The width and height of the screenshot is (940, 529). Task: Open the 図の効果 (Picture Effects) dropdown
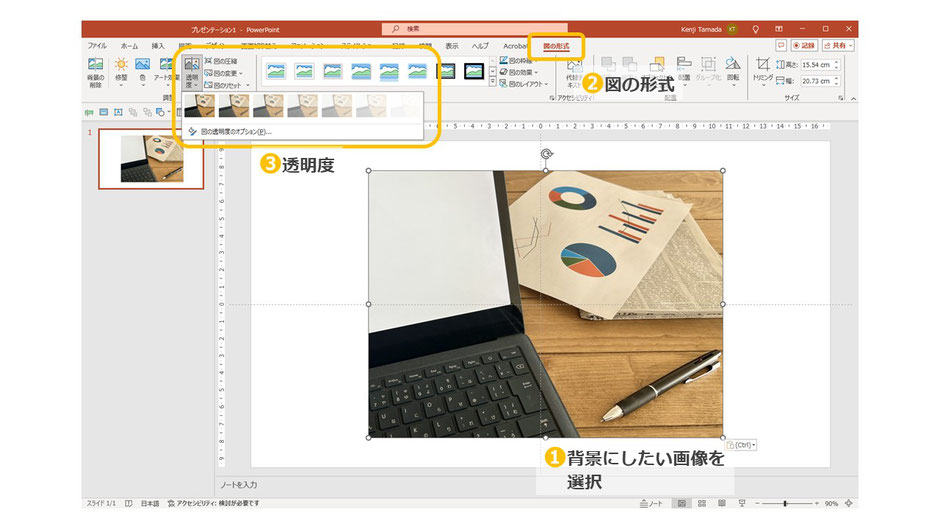[519, 72]
